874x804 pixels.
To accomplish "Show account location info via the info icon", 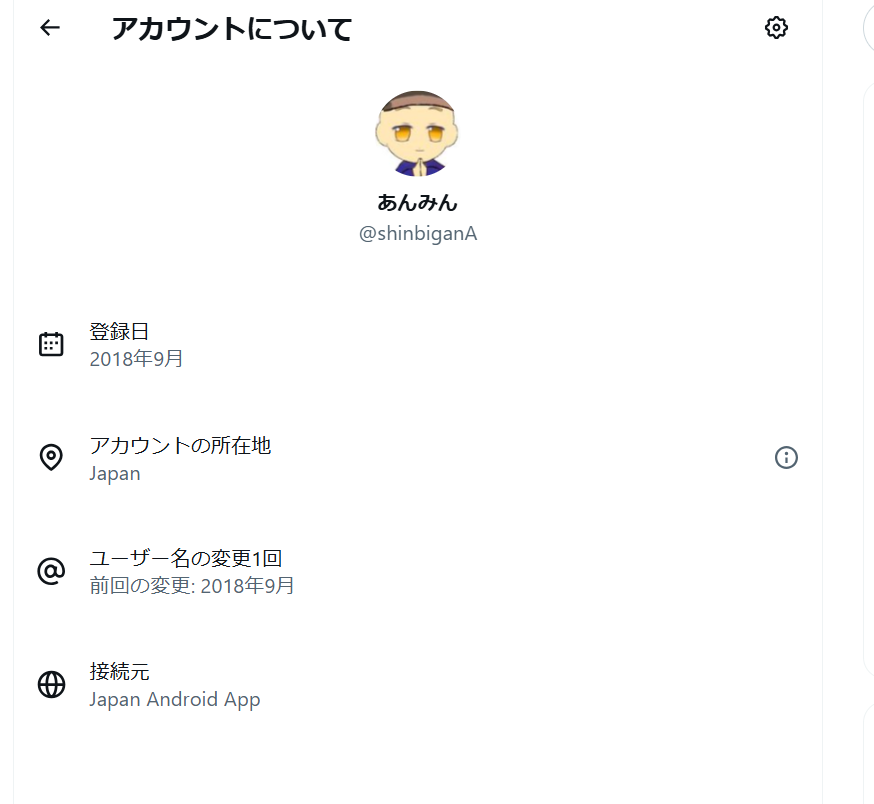I will click(x=786, y=457).
